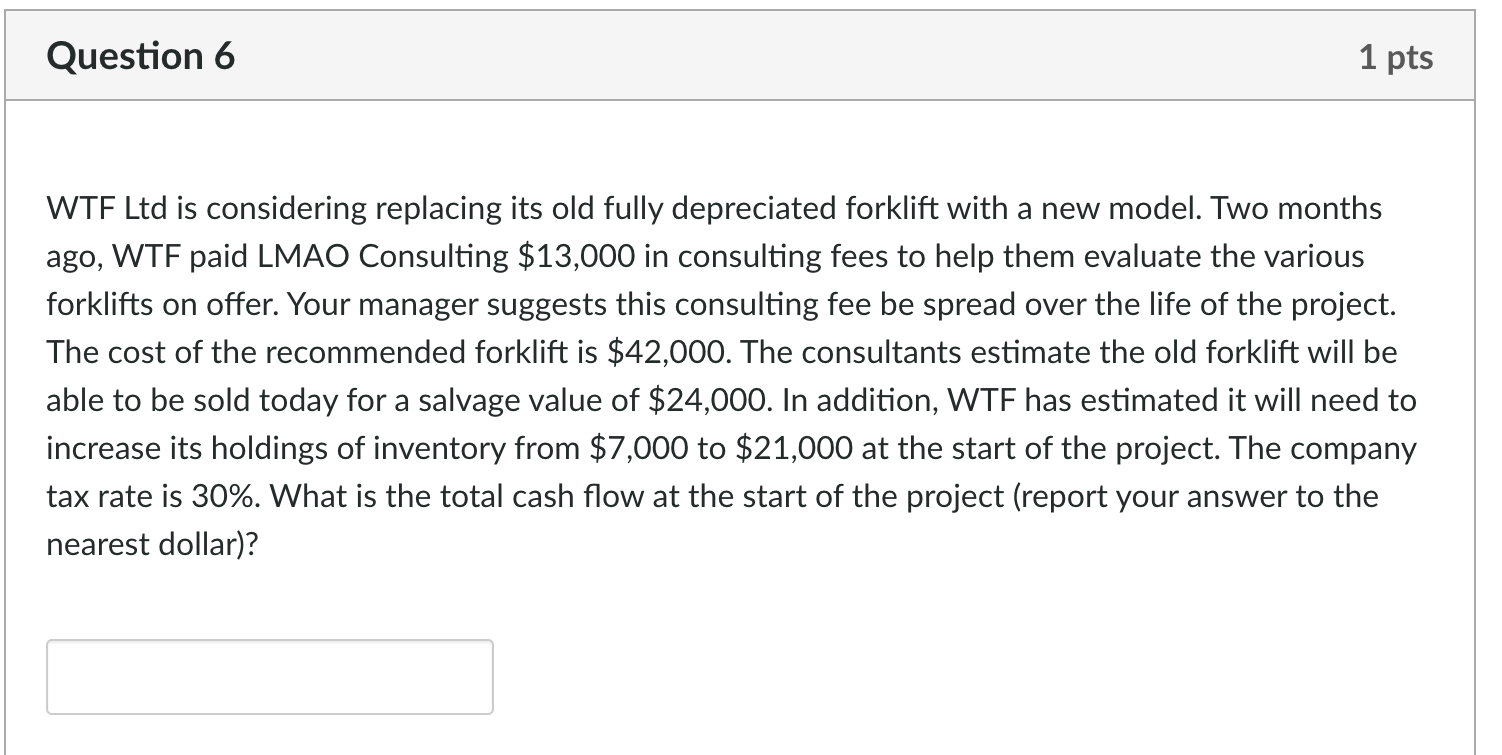The image size is (1502, 755).
Task: Click the question header bar
Action: click(x=750, y=55)
